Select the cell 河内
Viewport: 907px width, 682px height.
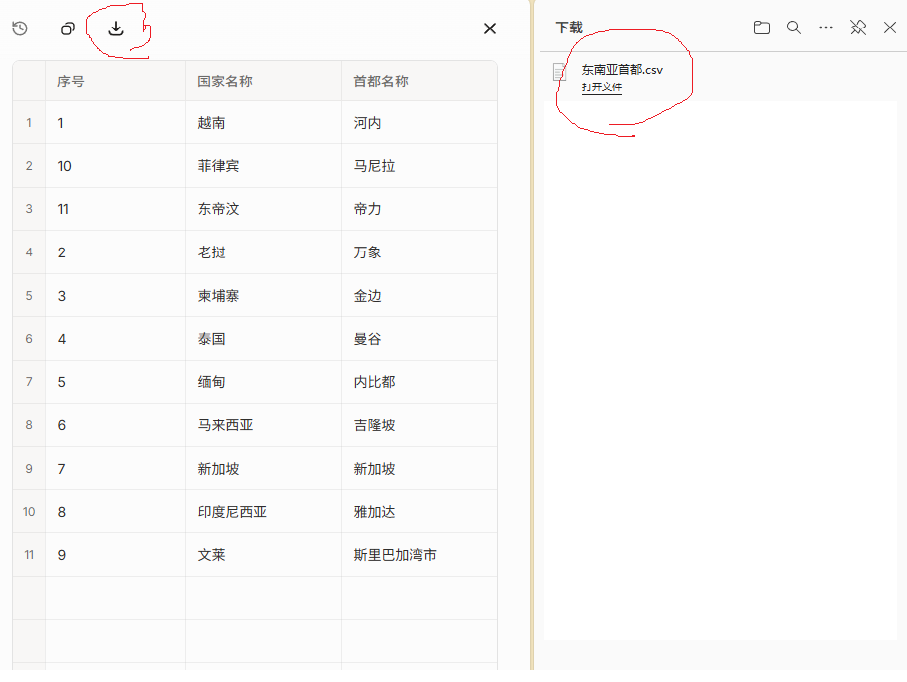pos(419,123)
